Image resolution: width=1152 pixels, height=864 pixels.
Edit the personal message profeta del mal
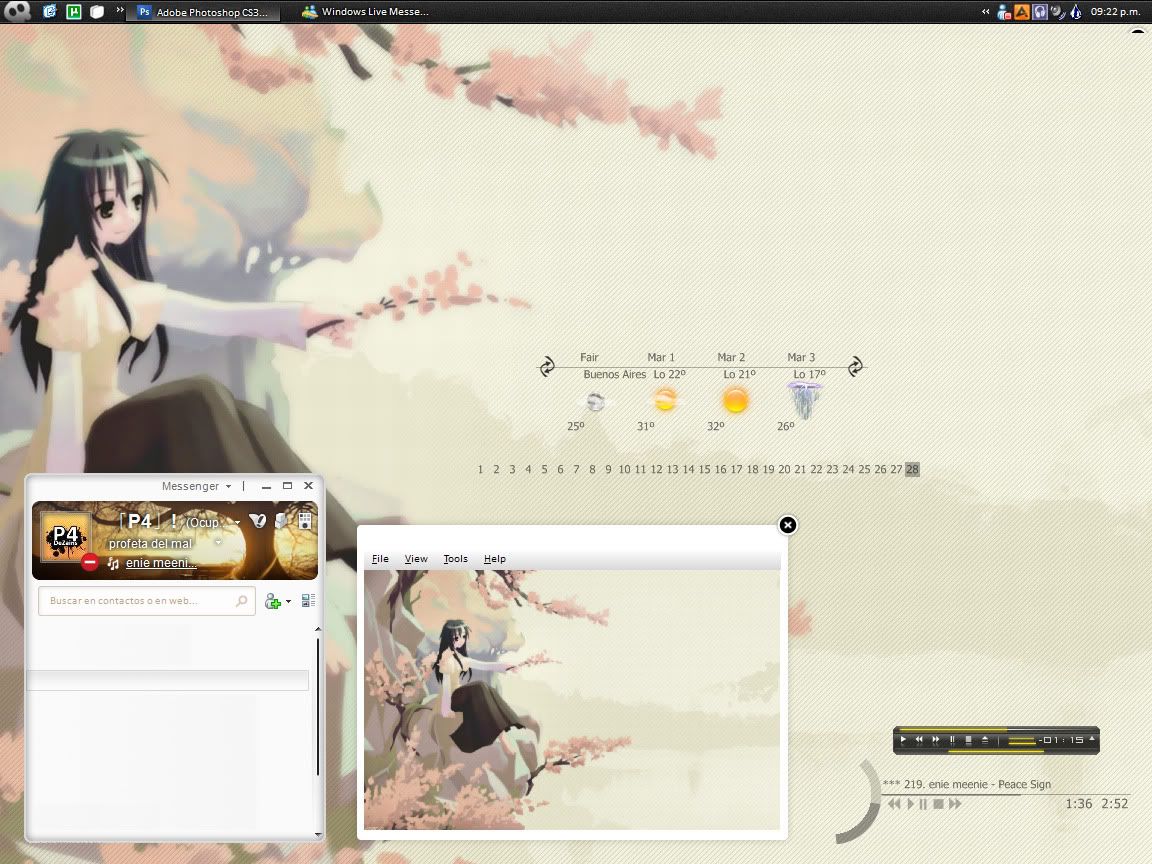pos(150,544)
